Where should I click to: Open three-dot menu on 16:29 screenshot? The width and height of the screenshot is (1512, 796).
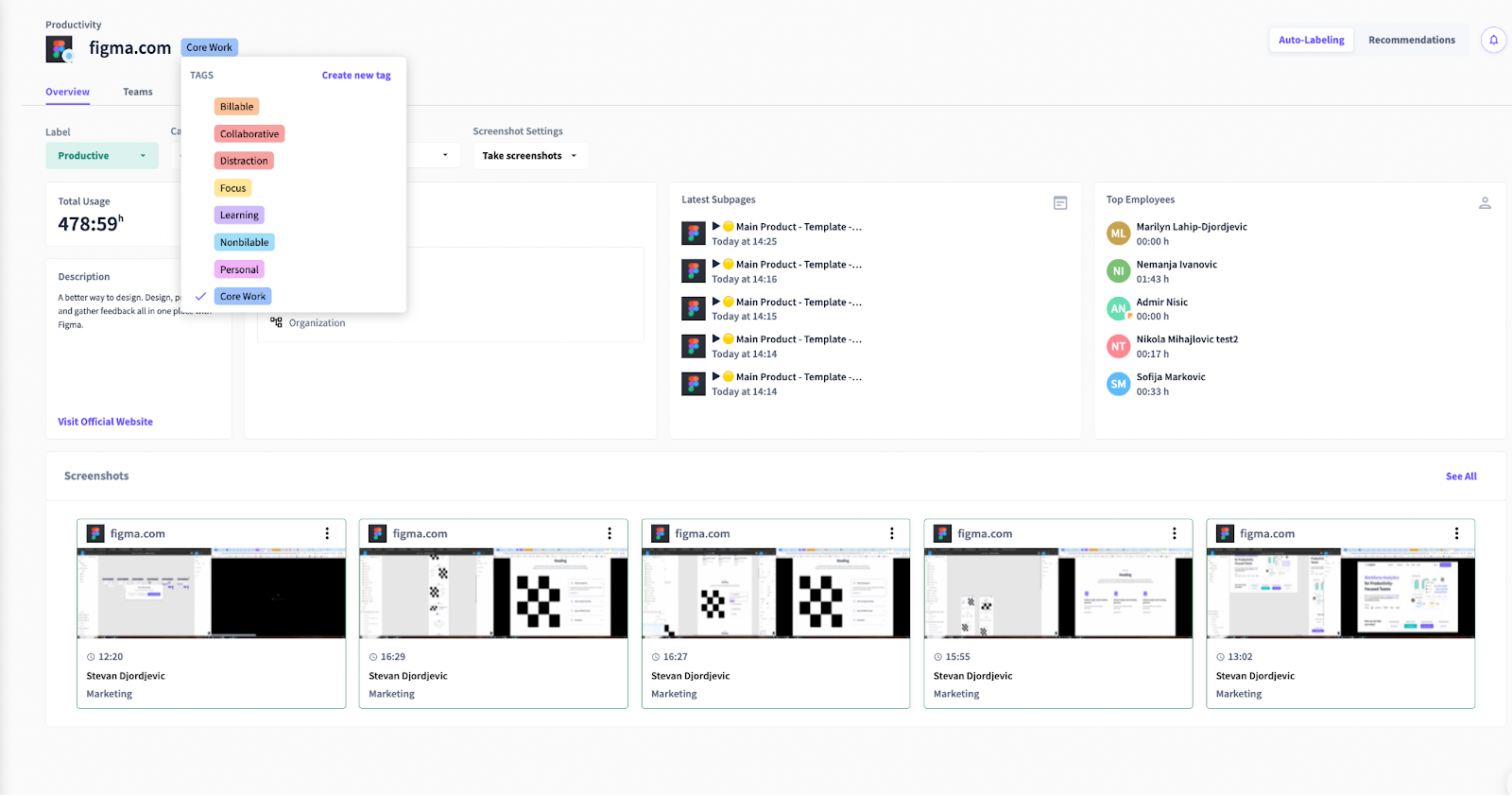(610, 534)
